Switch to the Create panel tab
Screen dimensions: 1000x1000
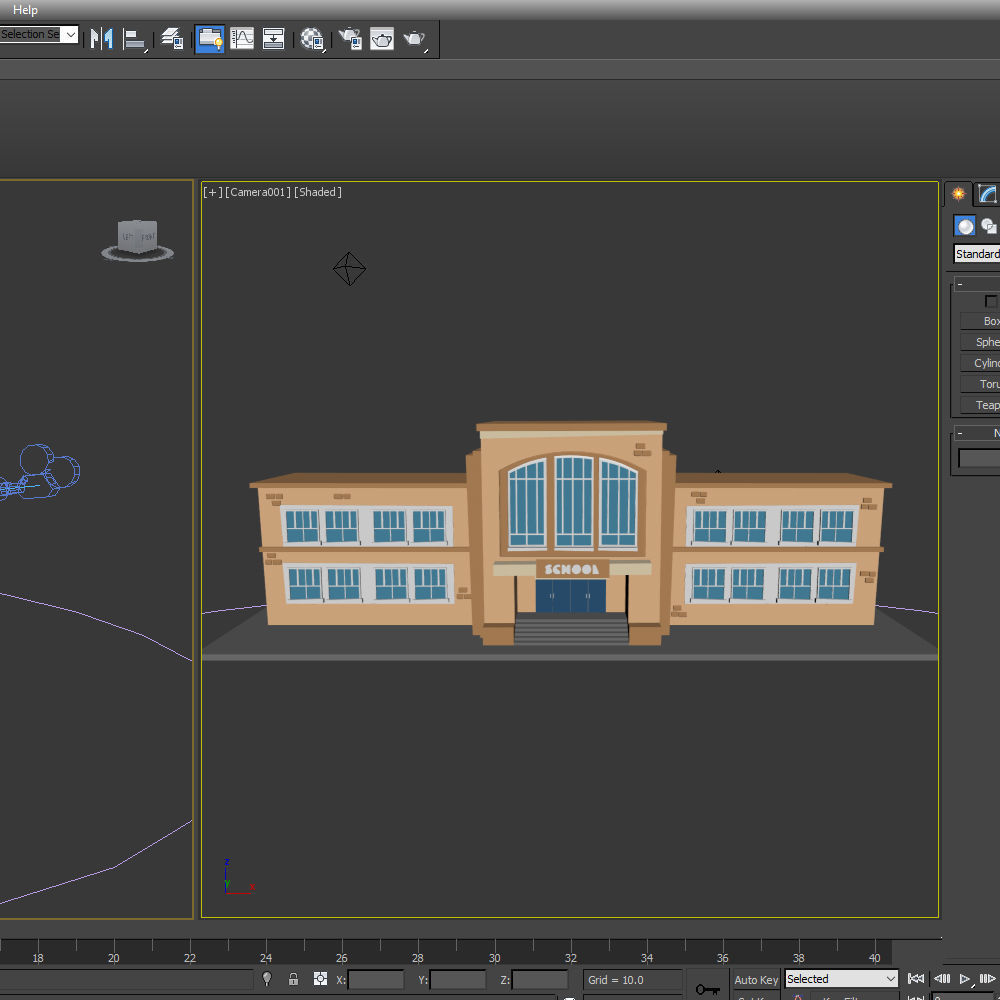click(958, 194)
